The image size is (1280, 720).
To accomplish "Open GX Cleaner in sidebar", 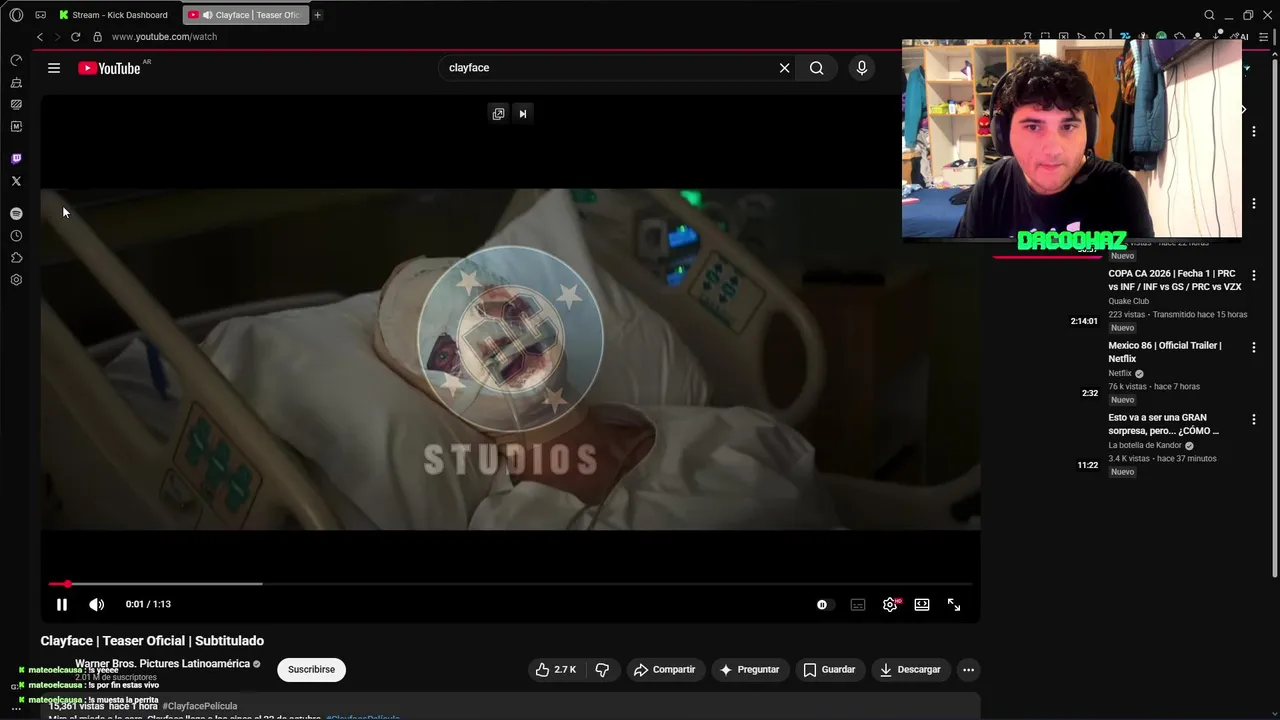I will [16, 82].
